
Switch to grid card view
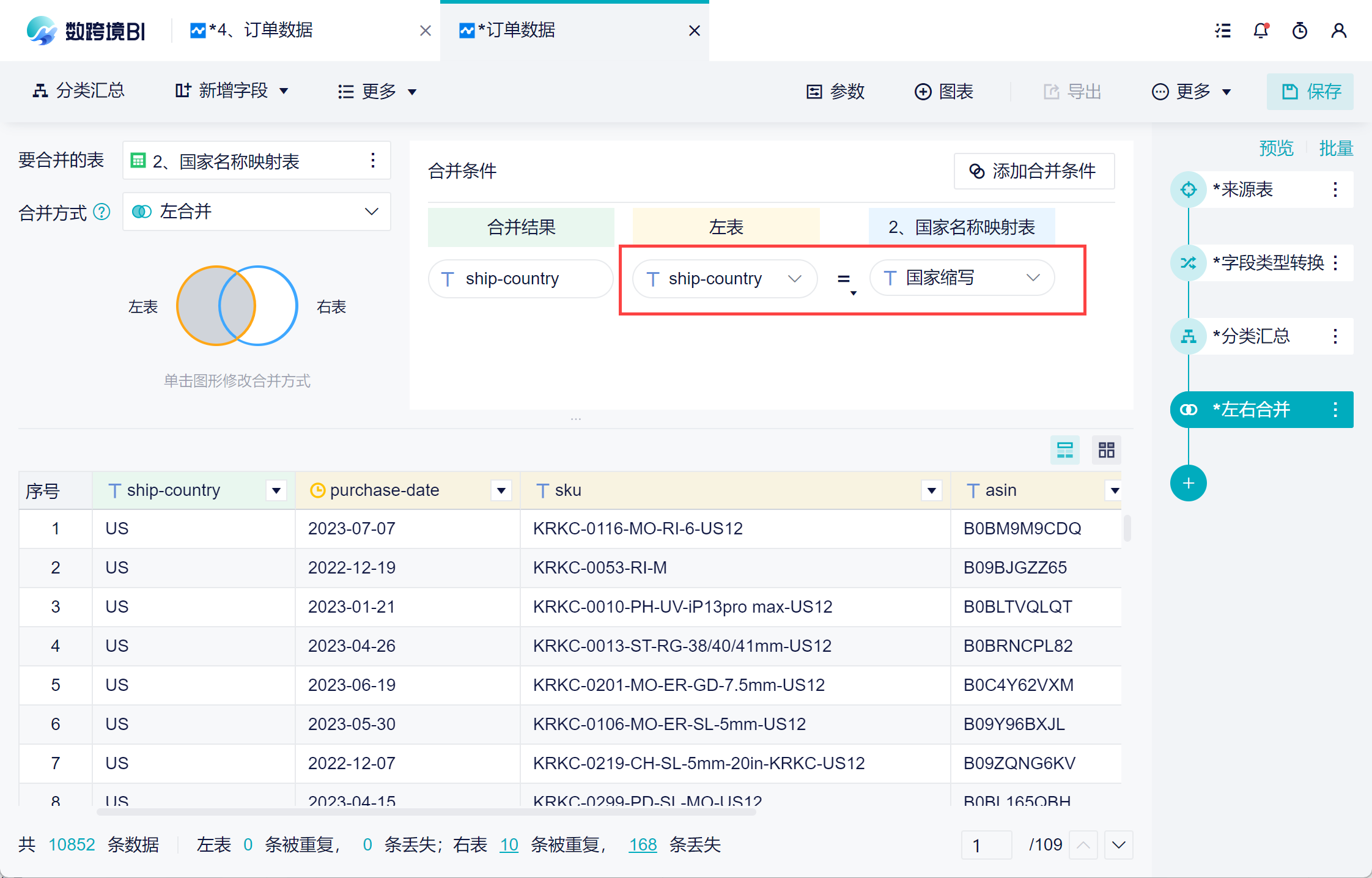[x=1106, y=451]
